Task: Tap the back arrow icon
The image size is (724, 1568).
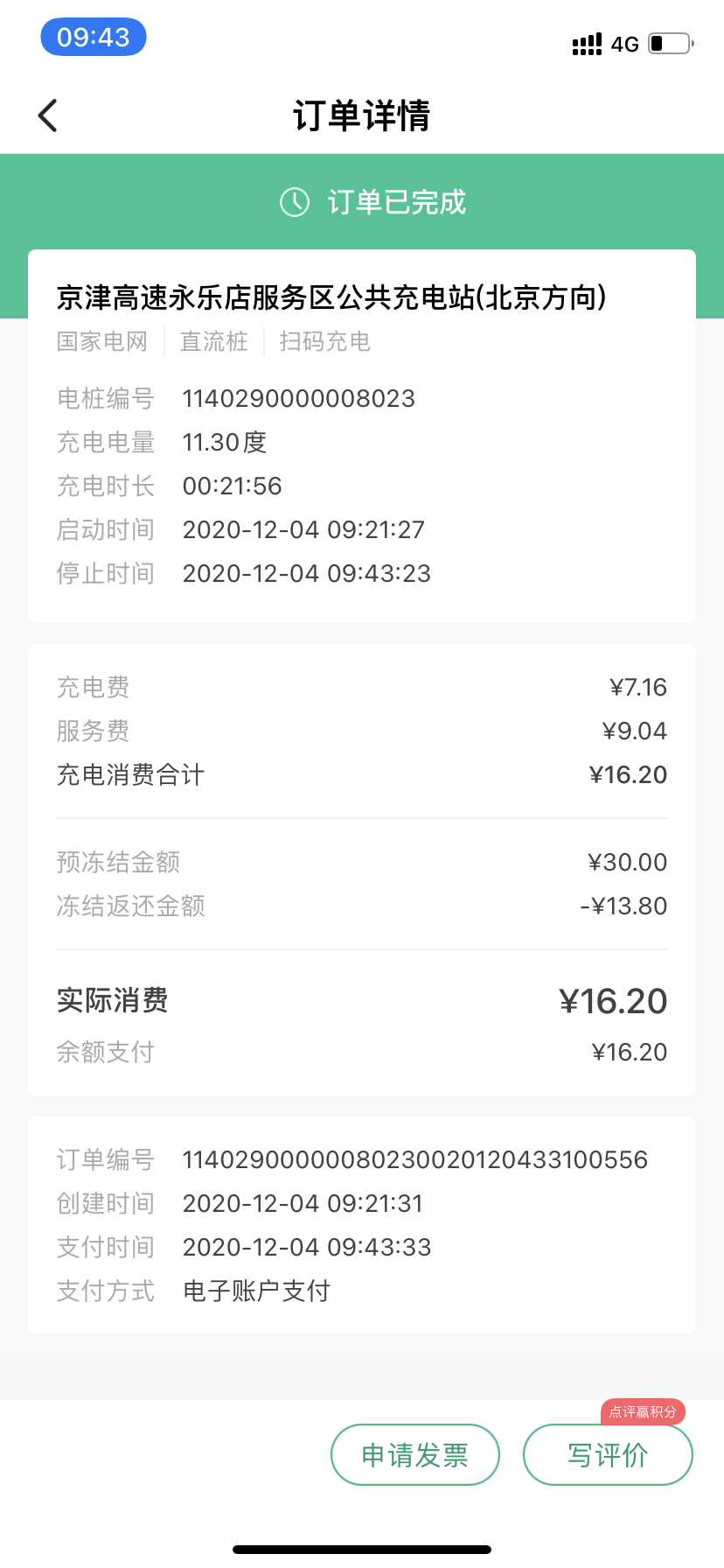Action: tap(48, 115)
